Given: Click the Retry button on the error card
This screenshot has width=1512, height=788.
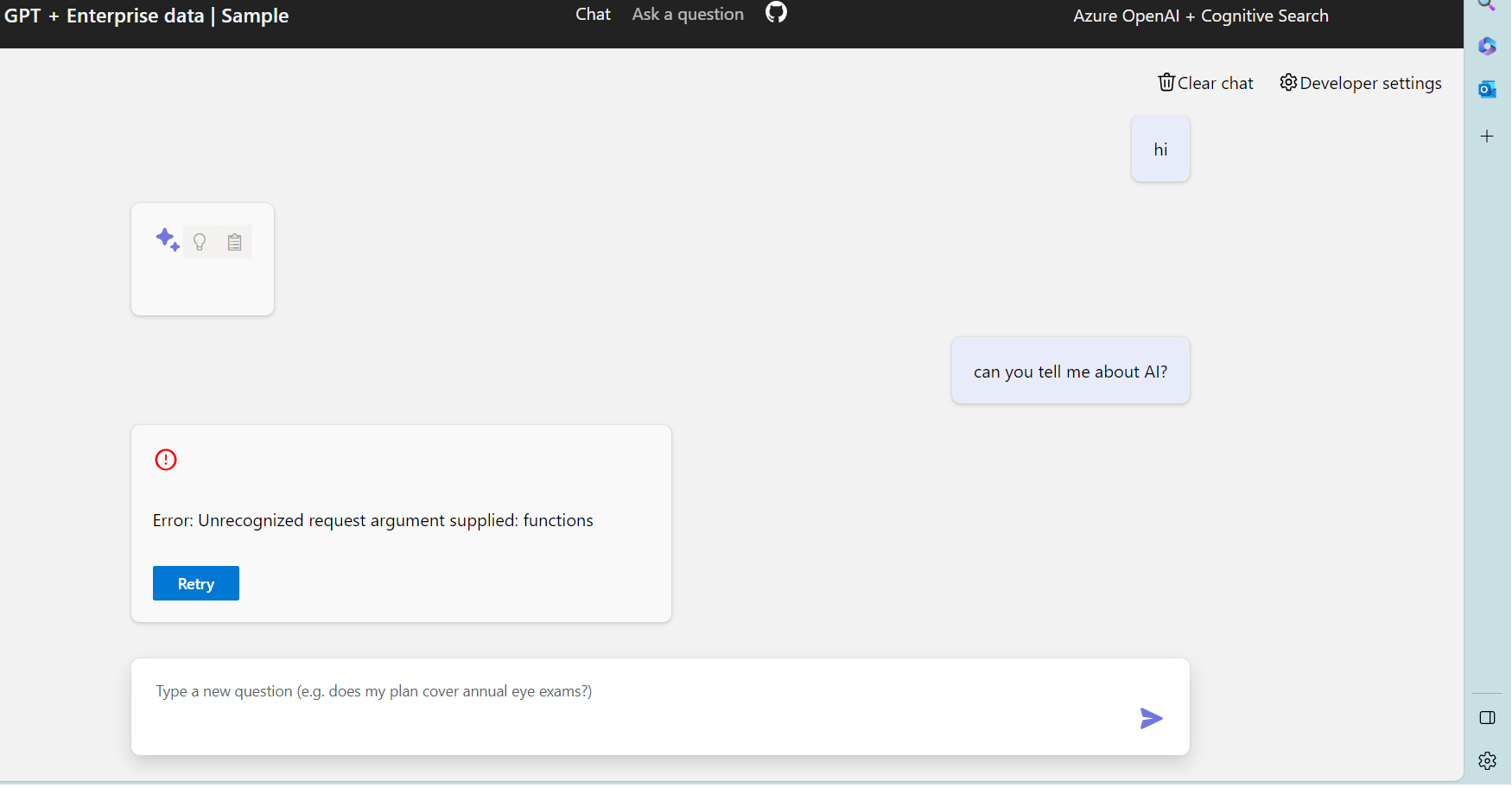Looking at the screenshot, I should pos(195,583).
